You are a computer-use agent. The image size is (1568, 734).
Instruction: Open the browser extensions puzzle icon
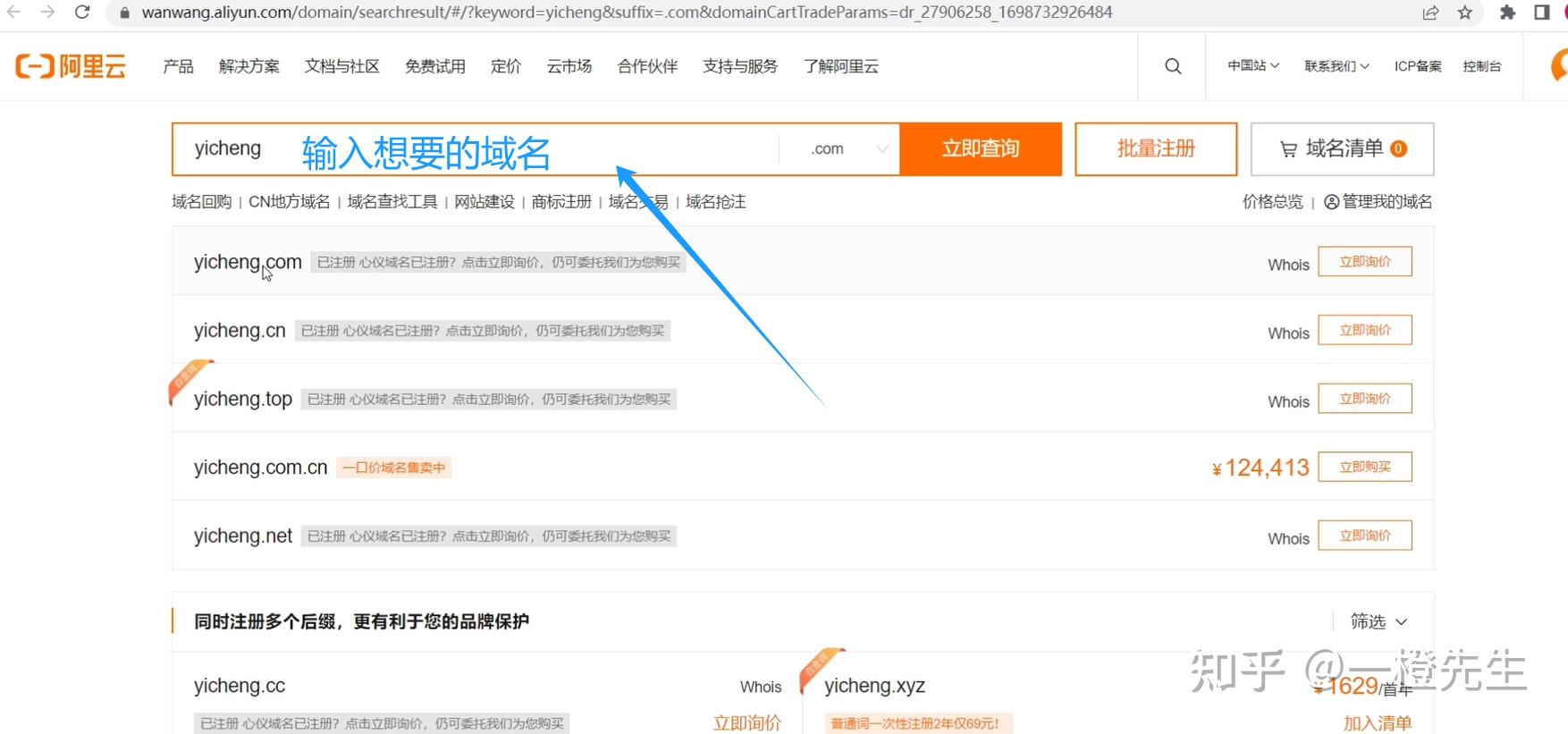1508,13
